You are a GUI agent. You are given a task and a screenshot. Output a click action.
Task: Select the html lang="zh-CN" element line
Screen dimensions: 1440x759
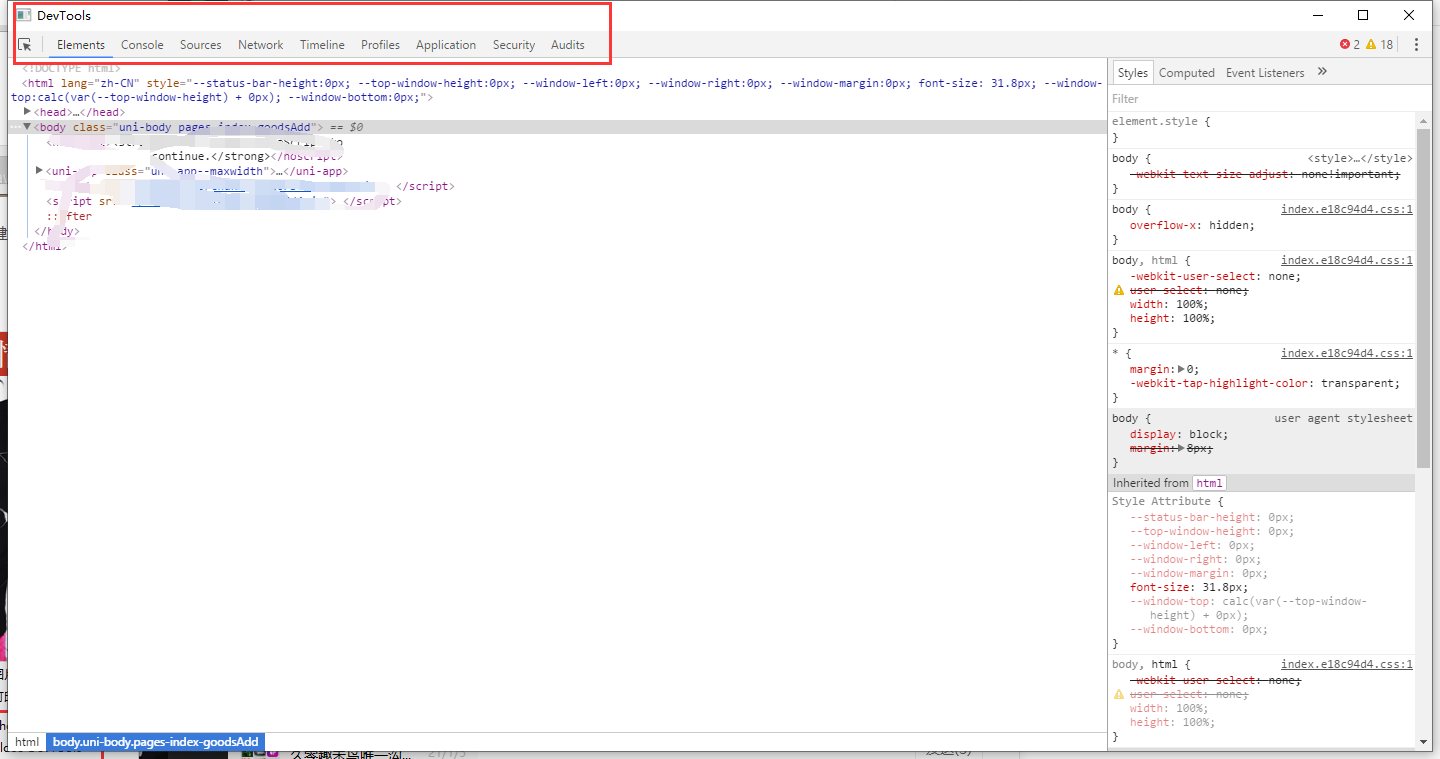555,90
